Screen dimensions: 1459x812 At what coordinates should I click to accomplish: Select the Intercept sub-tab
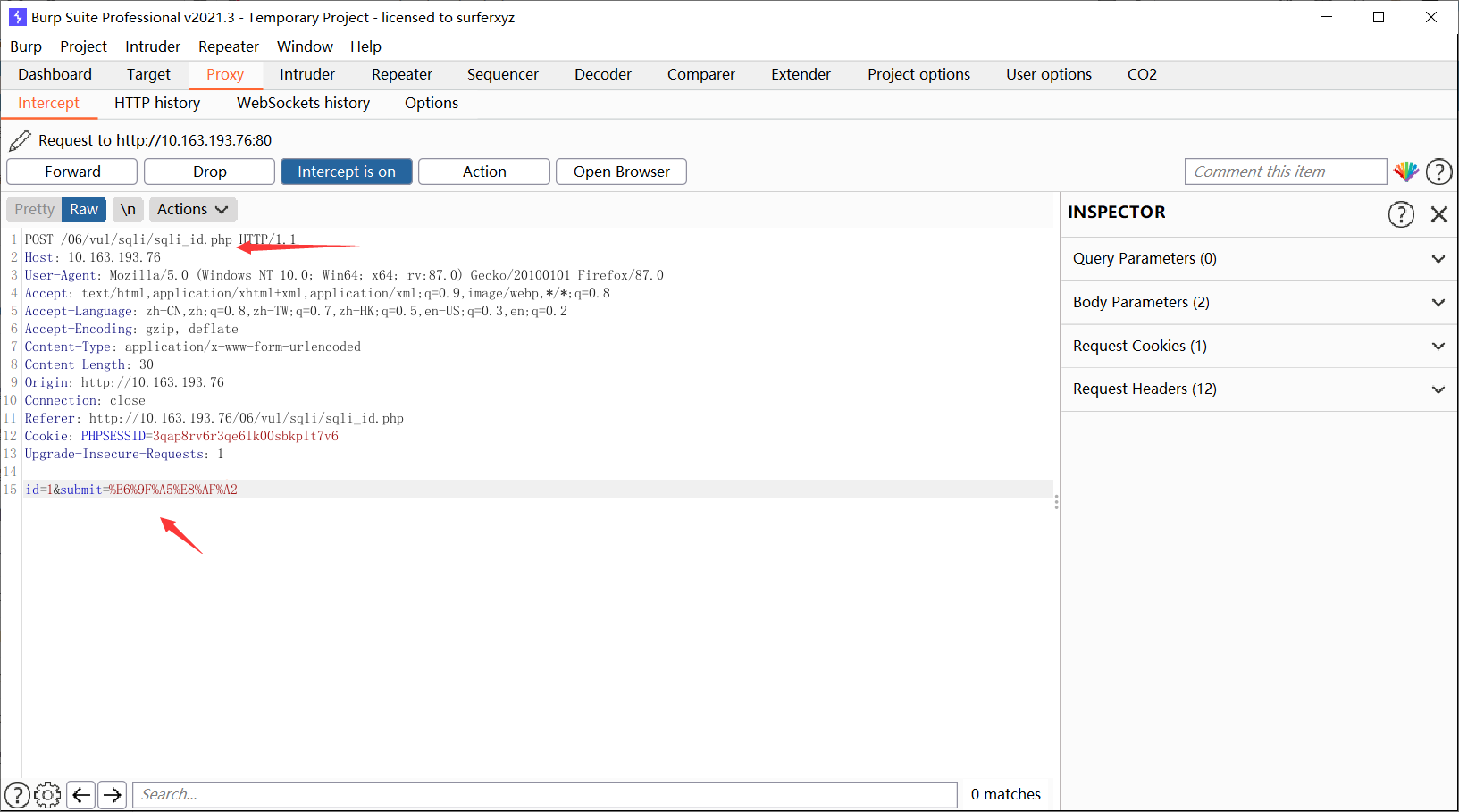pos(48,103)
